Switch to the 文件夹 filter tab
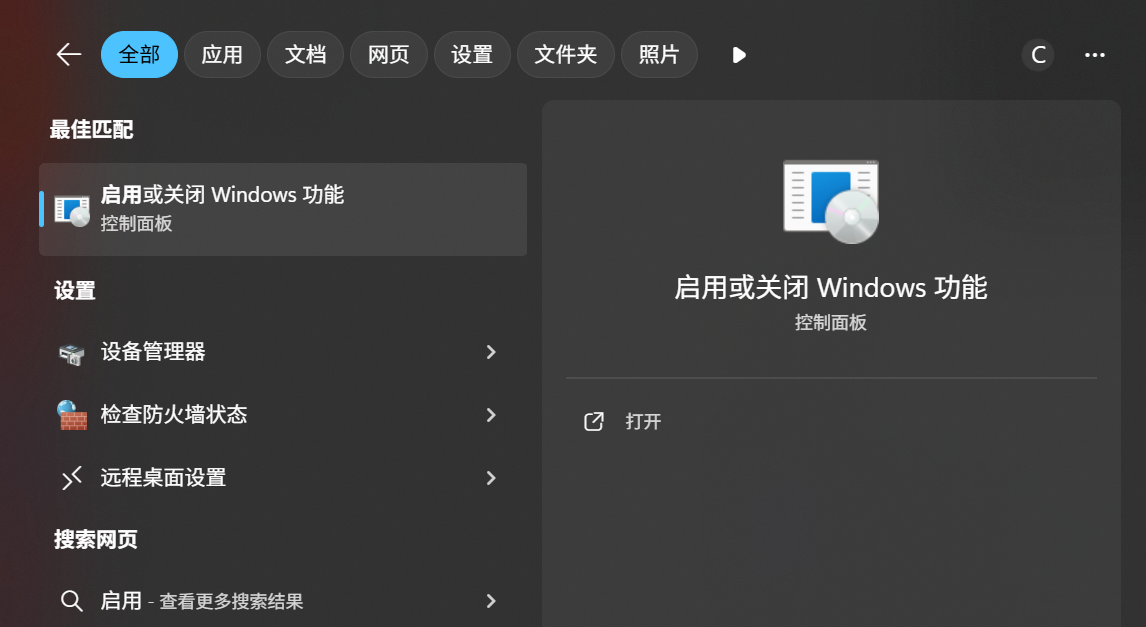 click(566, 55)
